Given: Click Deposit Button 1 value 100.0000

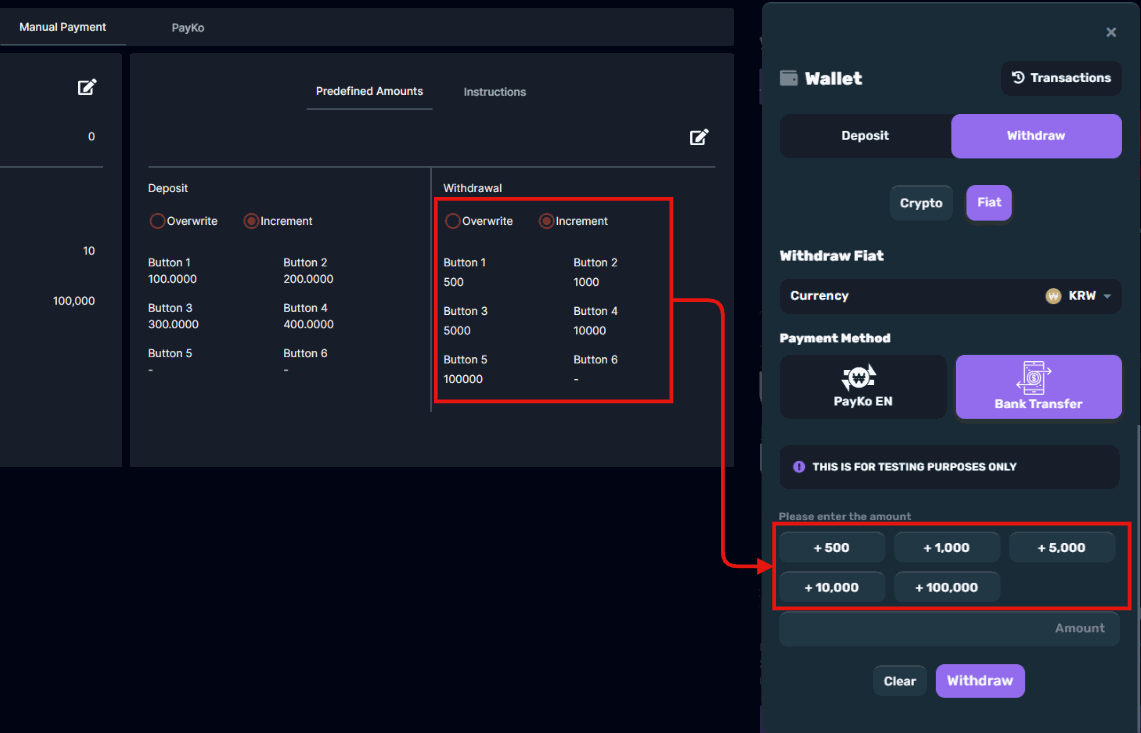Looking at the screenshot, I should point(172,279).
